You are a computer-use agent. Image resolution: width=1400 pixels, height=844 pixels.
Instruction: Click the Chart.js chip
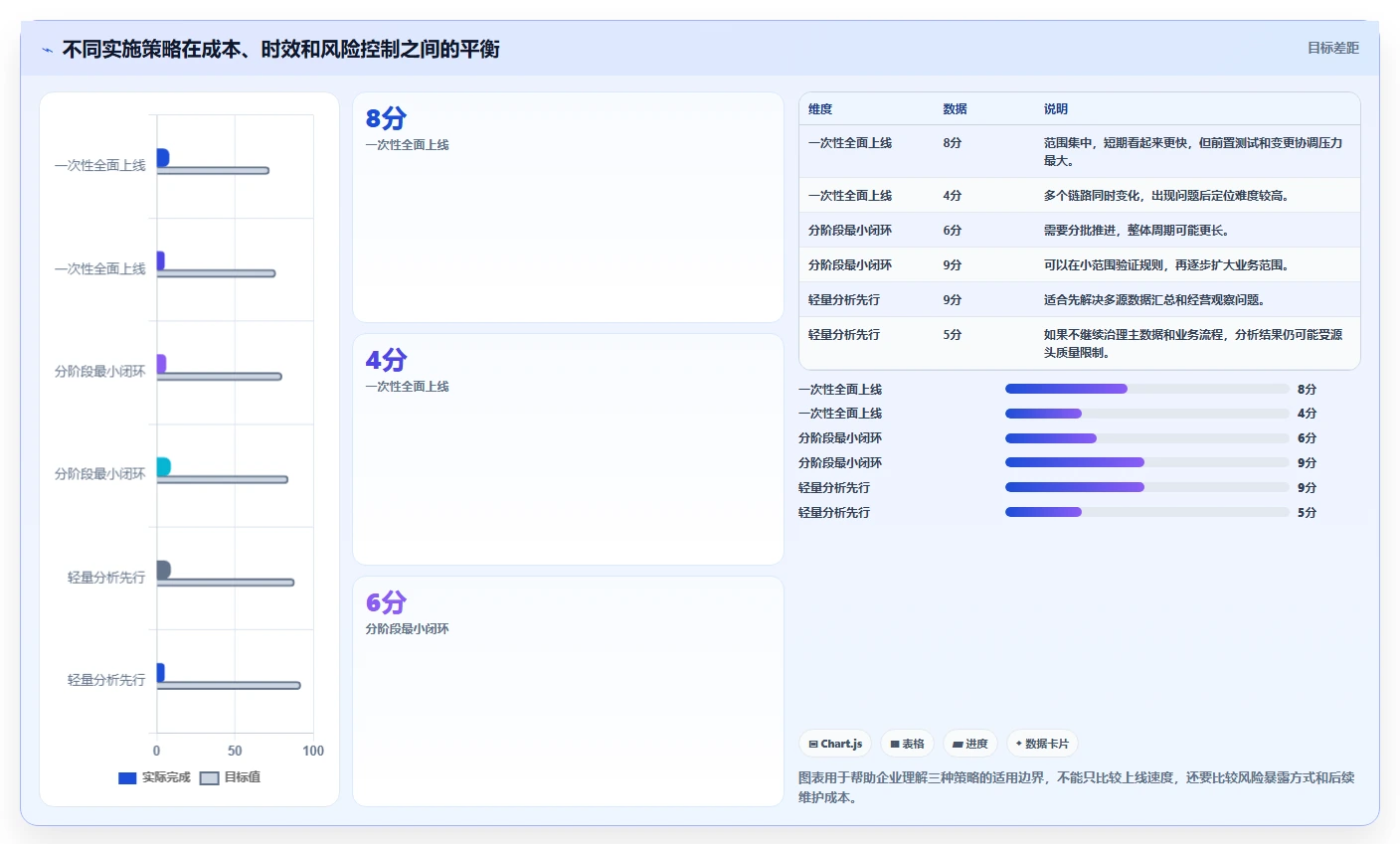pyautogui.click(x=835, y=744)
